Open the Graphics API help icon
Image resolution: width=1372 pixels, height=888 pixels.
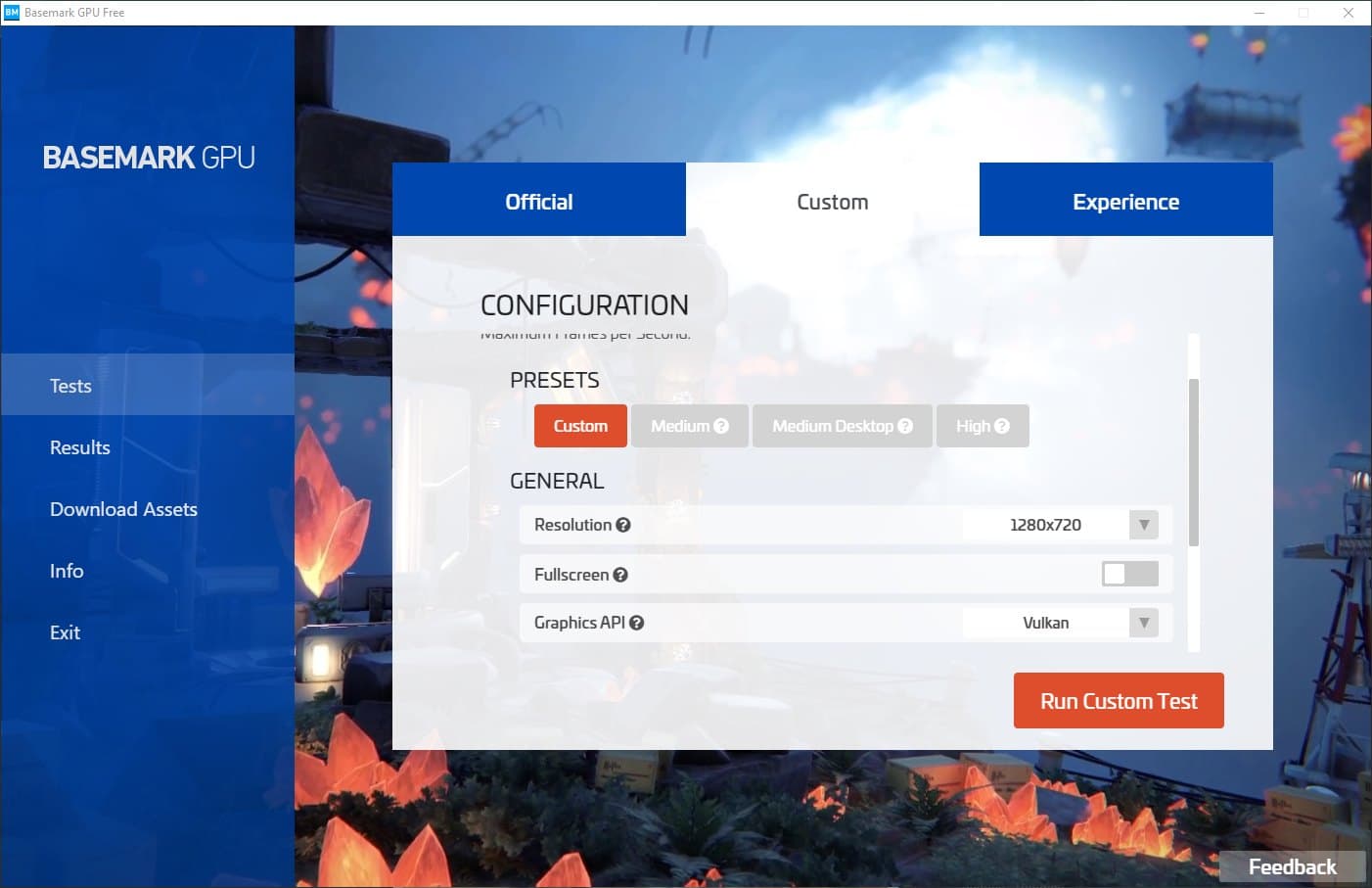636,622
